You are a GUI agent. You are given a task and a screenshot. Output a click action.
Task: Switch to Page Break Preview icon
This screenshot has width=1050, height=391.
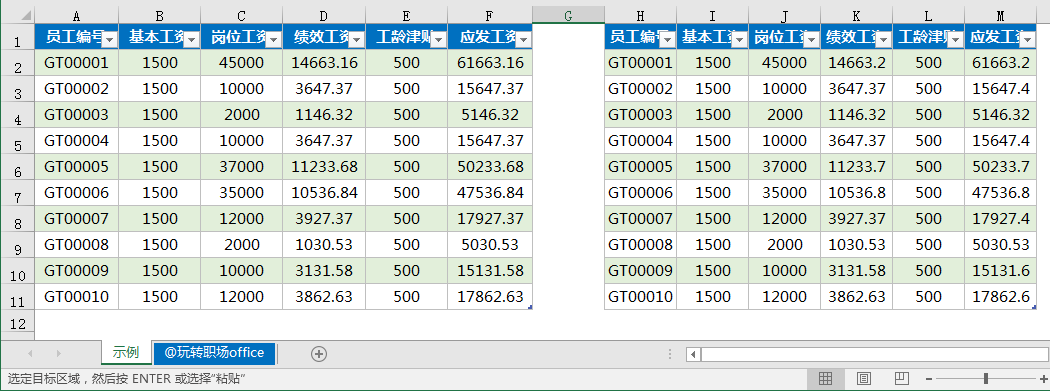[x=902, y=380]
